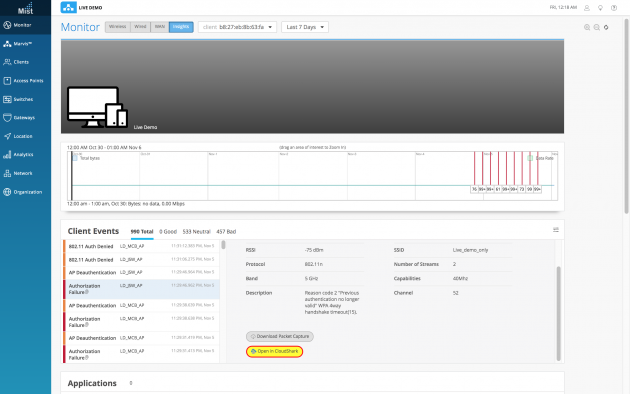Click the live demo device illustration
Image resolution: width=630 pixels, height=394 pixels.
click(97, 107)
